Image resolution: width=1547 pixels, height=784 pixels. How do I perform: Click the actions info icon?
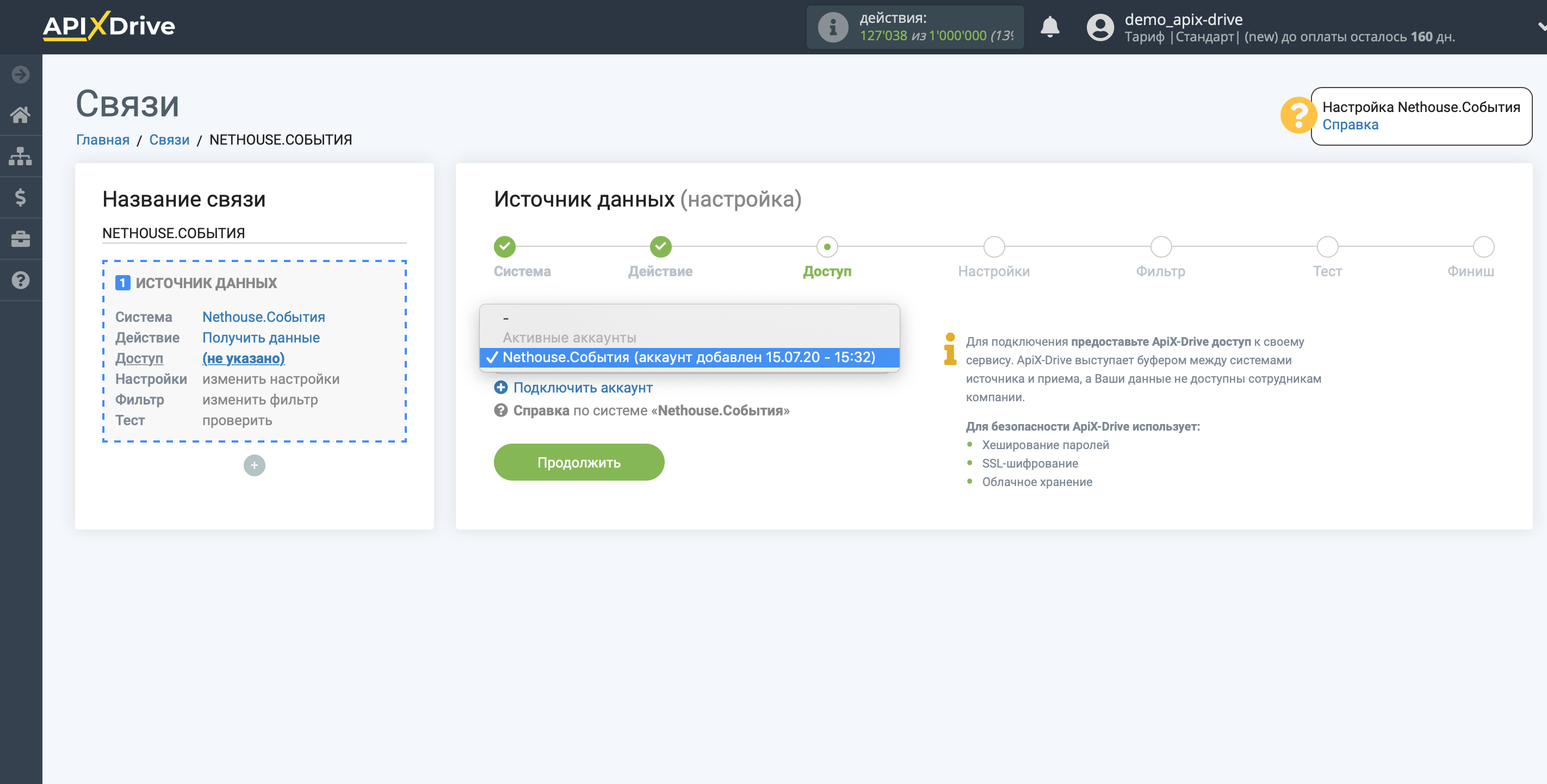pyautogui.click(x=832, y=27)
